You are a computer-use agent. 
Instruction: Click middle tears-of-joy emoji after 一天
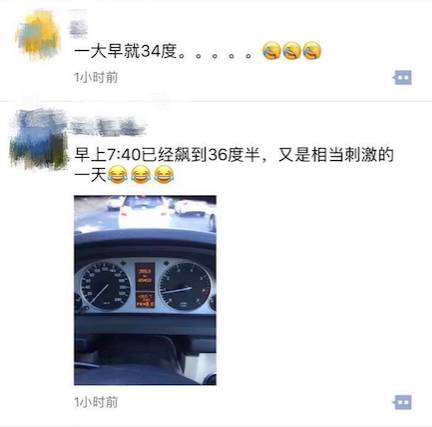140,174
